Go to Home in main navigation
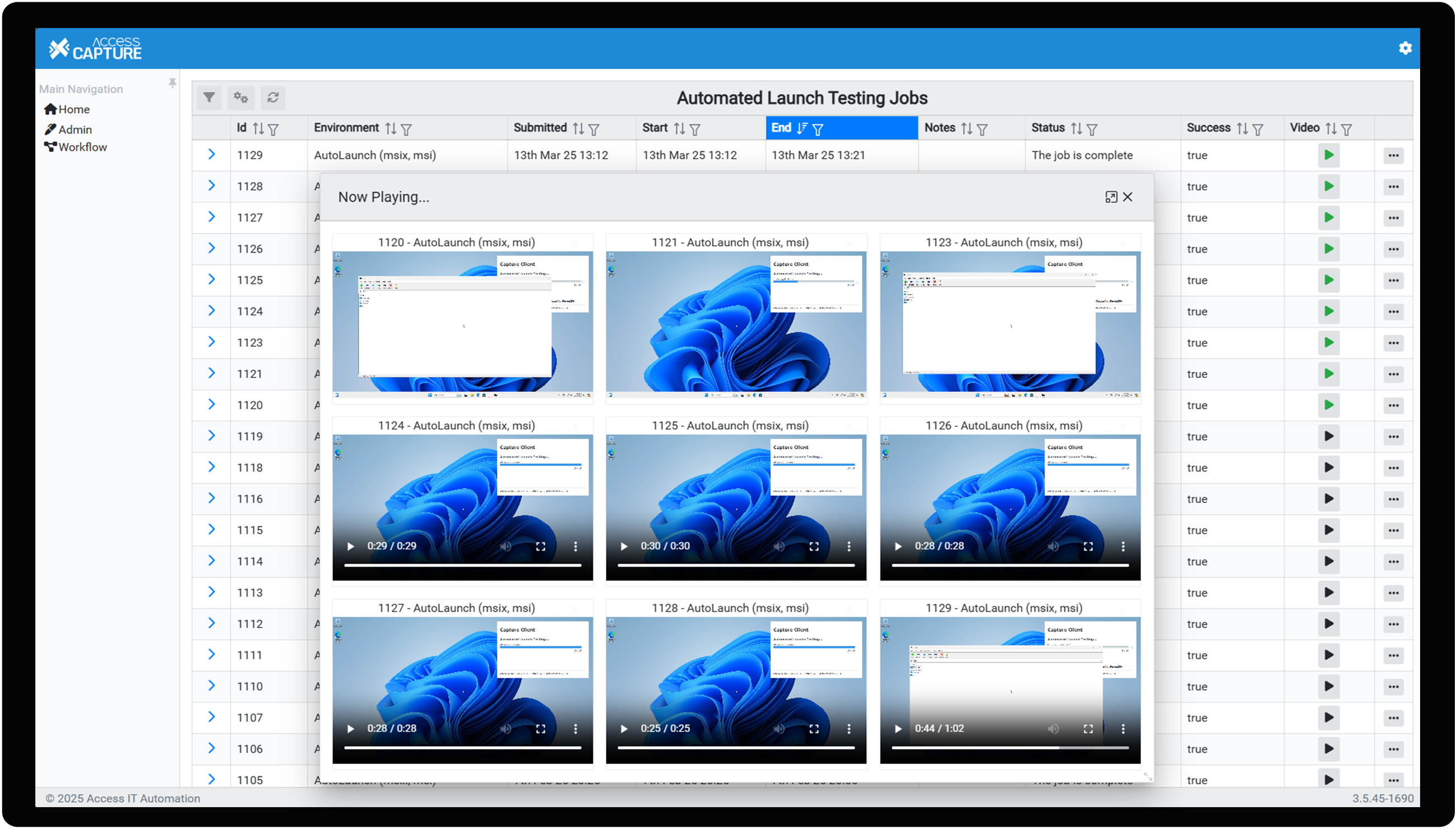1456x829 pixels. (73, 109)
